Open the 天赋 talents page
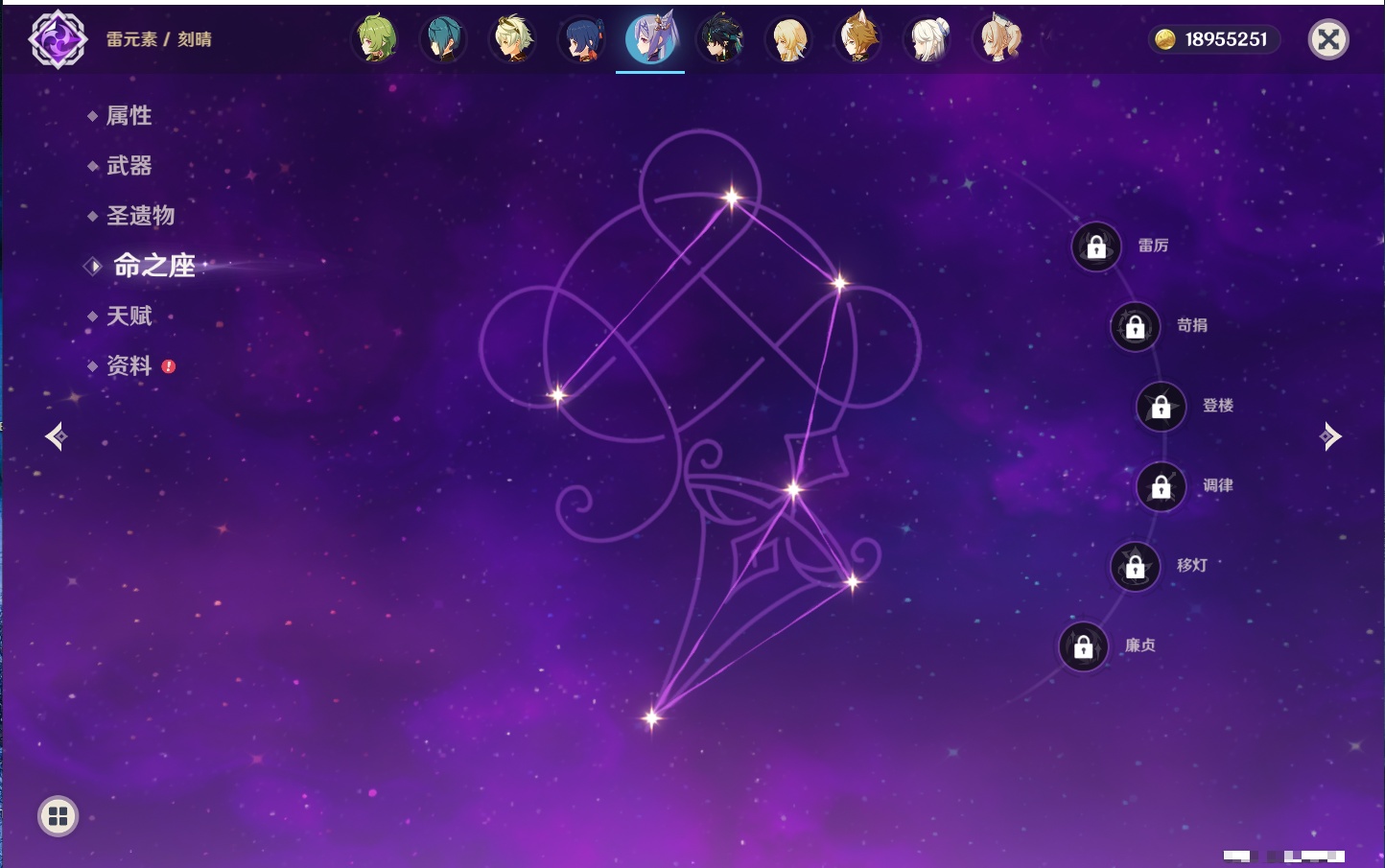The image size is (1385, 868). (129, 316)
